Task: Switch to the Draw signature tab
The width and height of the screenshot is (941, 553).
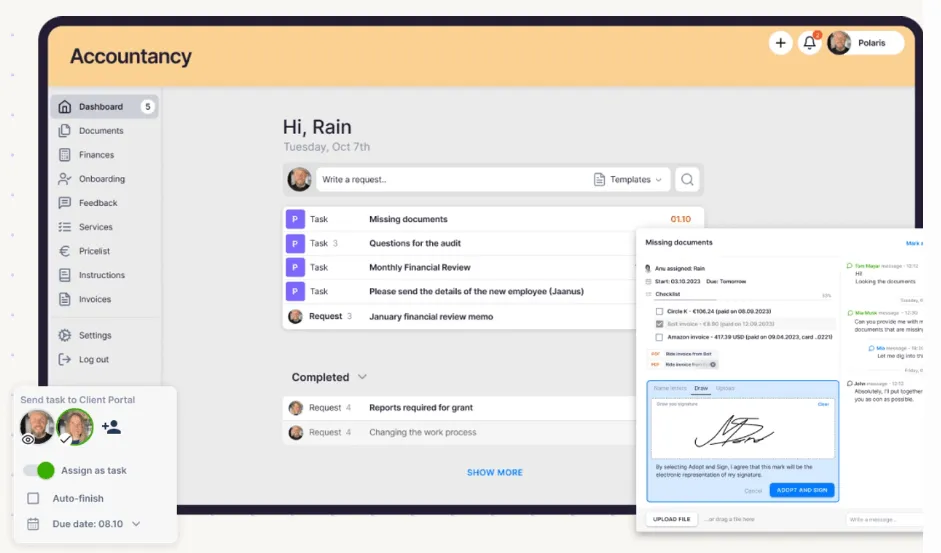Action: click(701, 388)
